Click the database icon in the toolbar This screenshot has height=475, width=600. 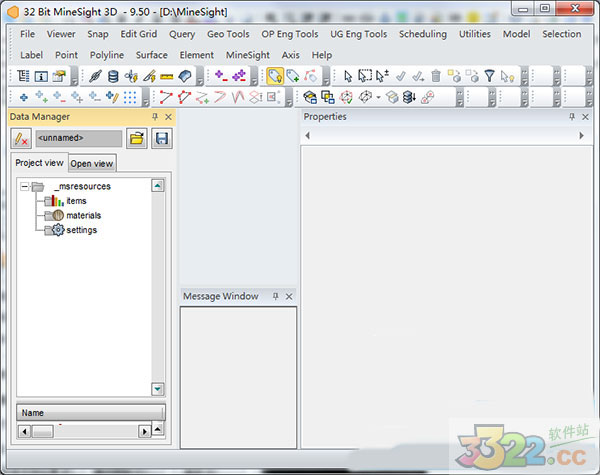112,76
